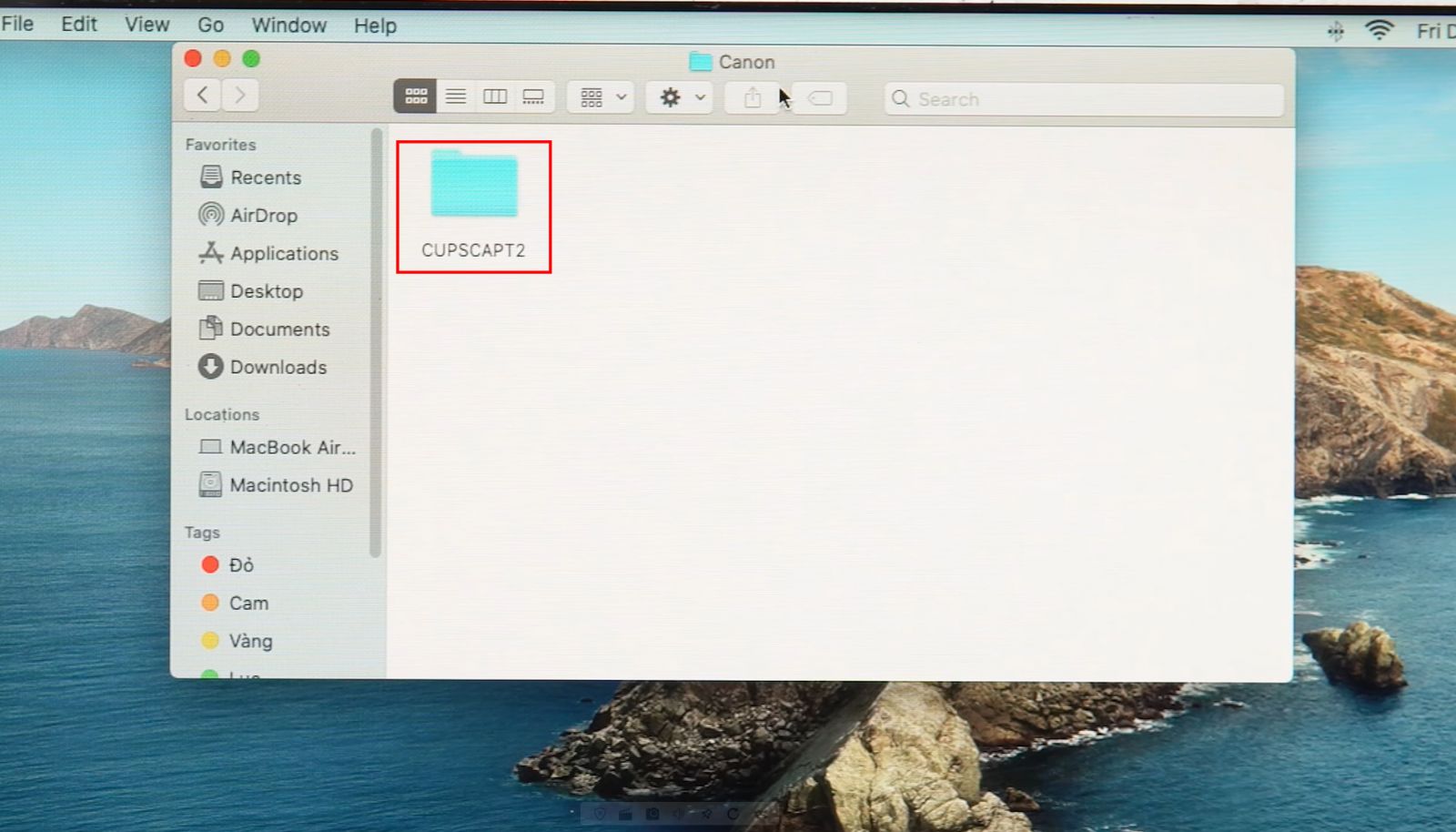
Task: Open Recents in sidebar
Action: pyautogui.click(x=264, y=178)
